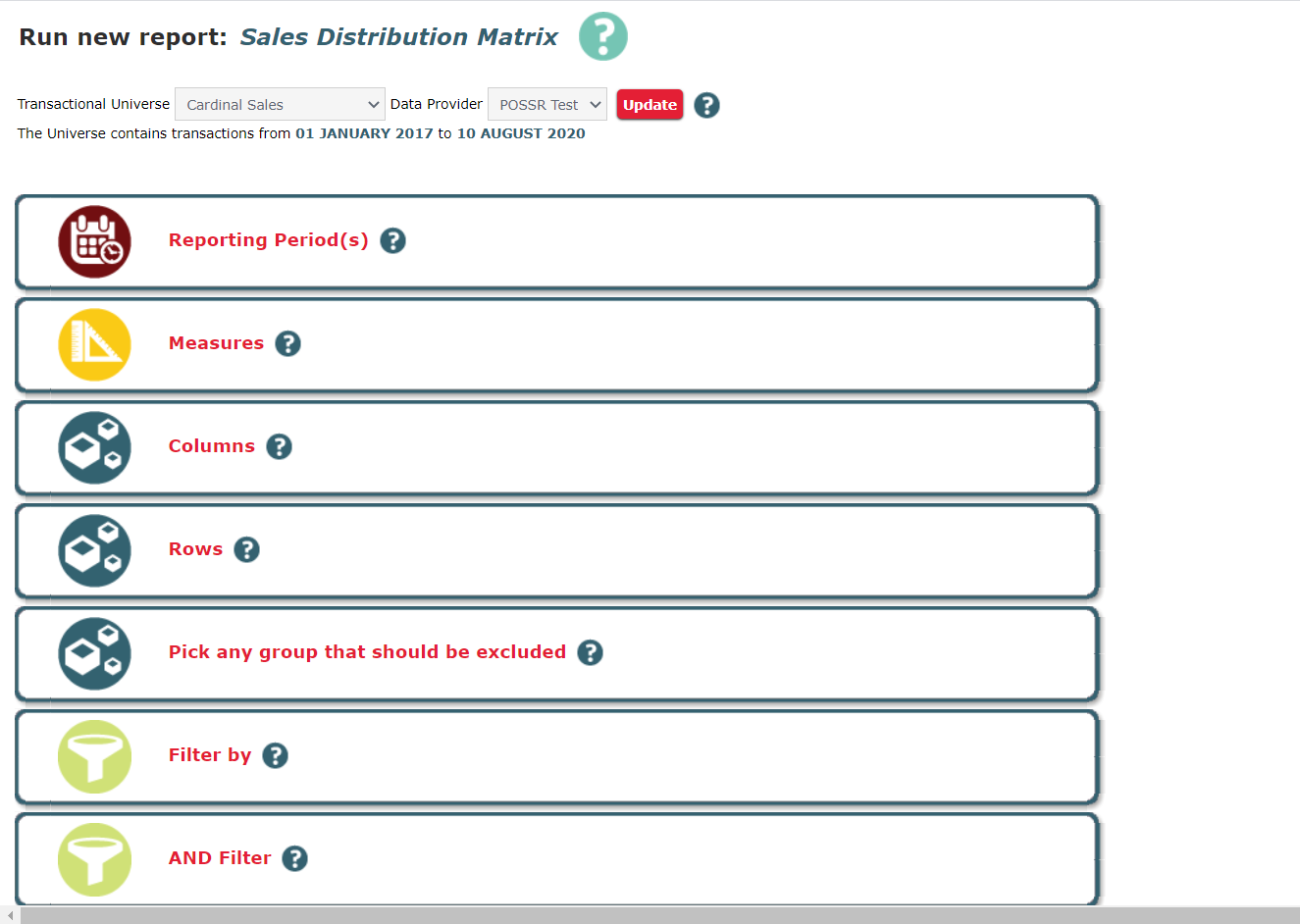Viewport: 1300px width, 924px height.
Task: Click the Columns cubes icon
Action: pyautogui.click(x=94, y=447)
